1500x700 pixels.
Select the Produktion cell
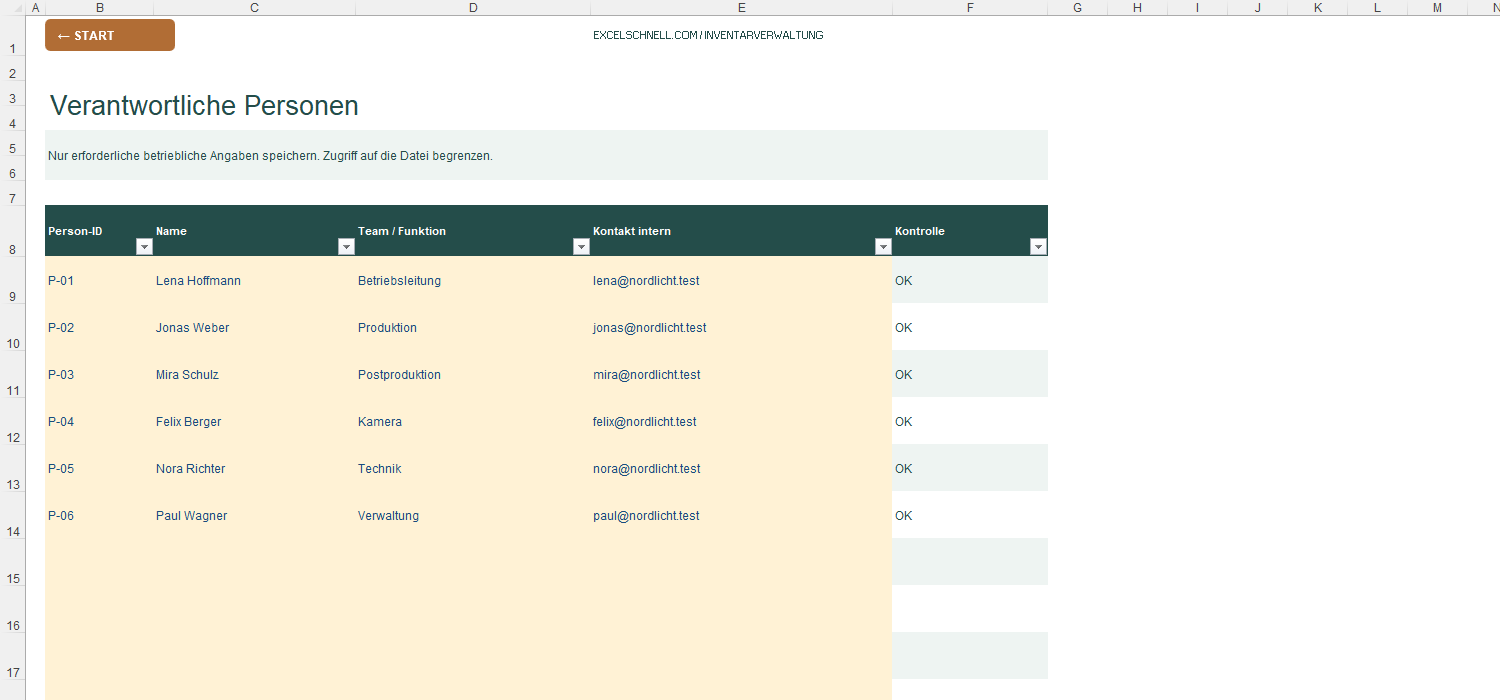point(473,327)
